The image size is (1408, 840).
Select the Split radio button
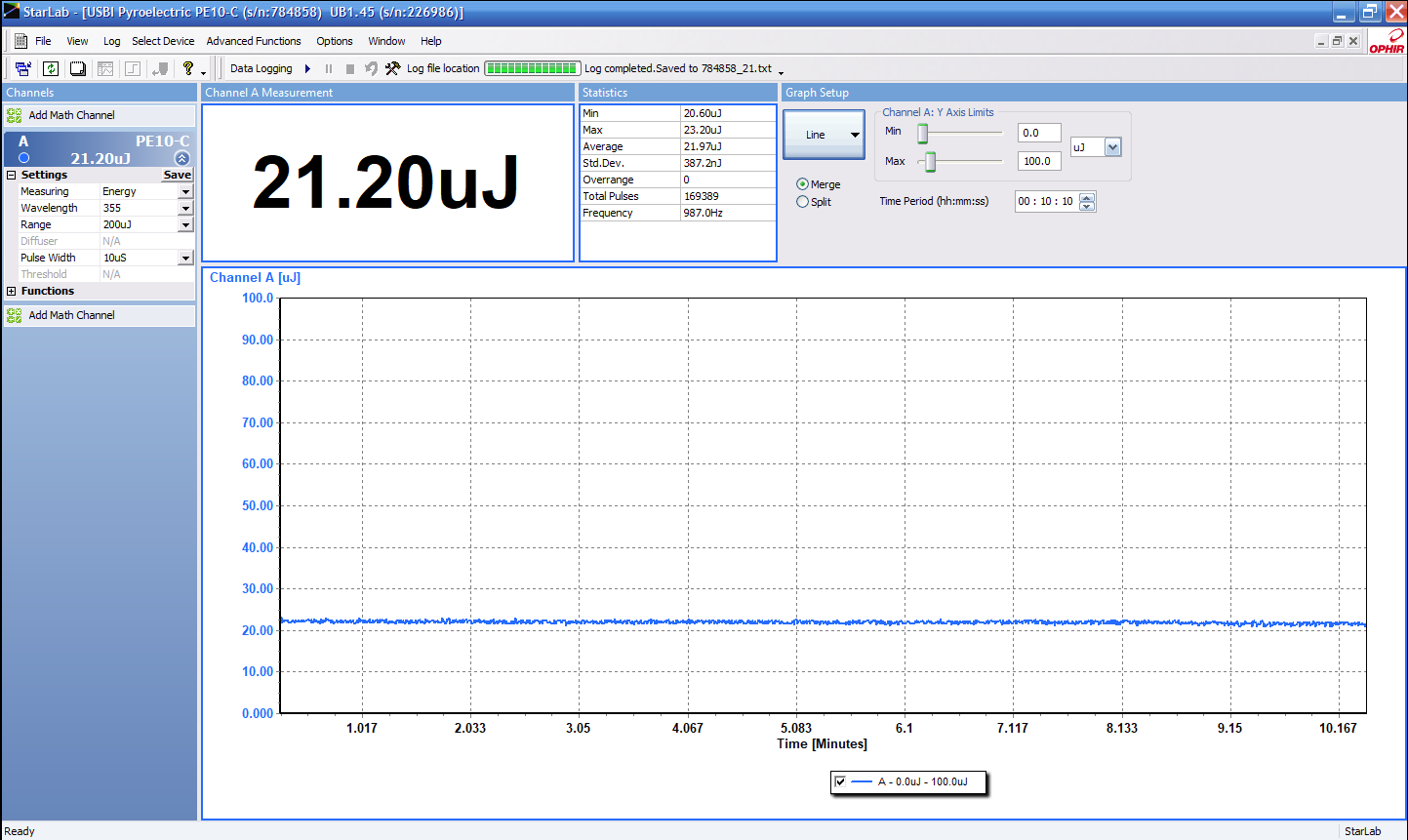tap(802, 202)
